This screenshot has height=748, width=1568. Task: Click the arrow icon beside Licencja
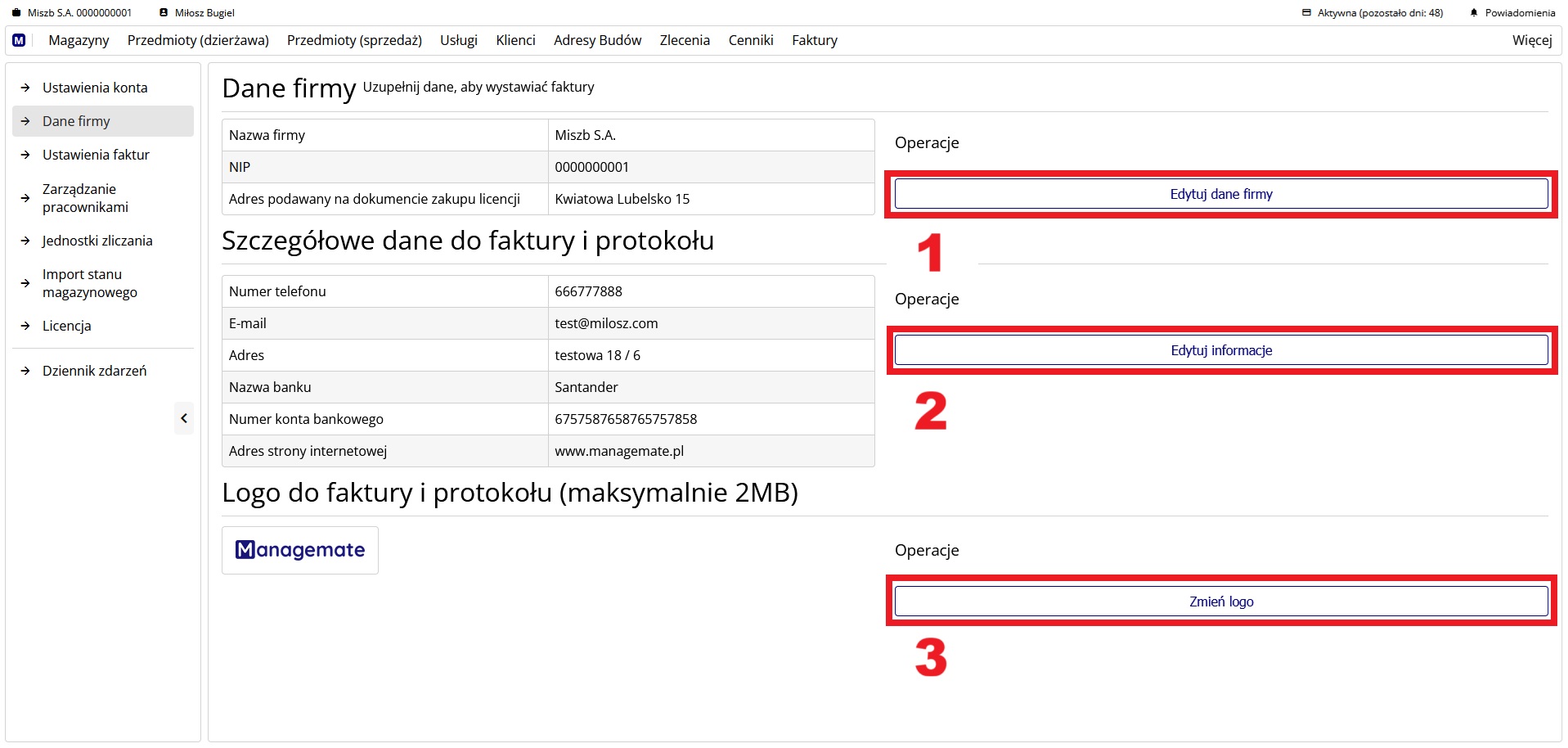point(25,326)
